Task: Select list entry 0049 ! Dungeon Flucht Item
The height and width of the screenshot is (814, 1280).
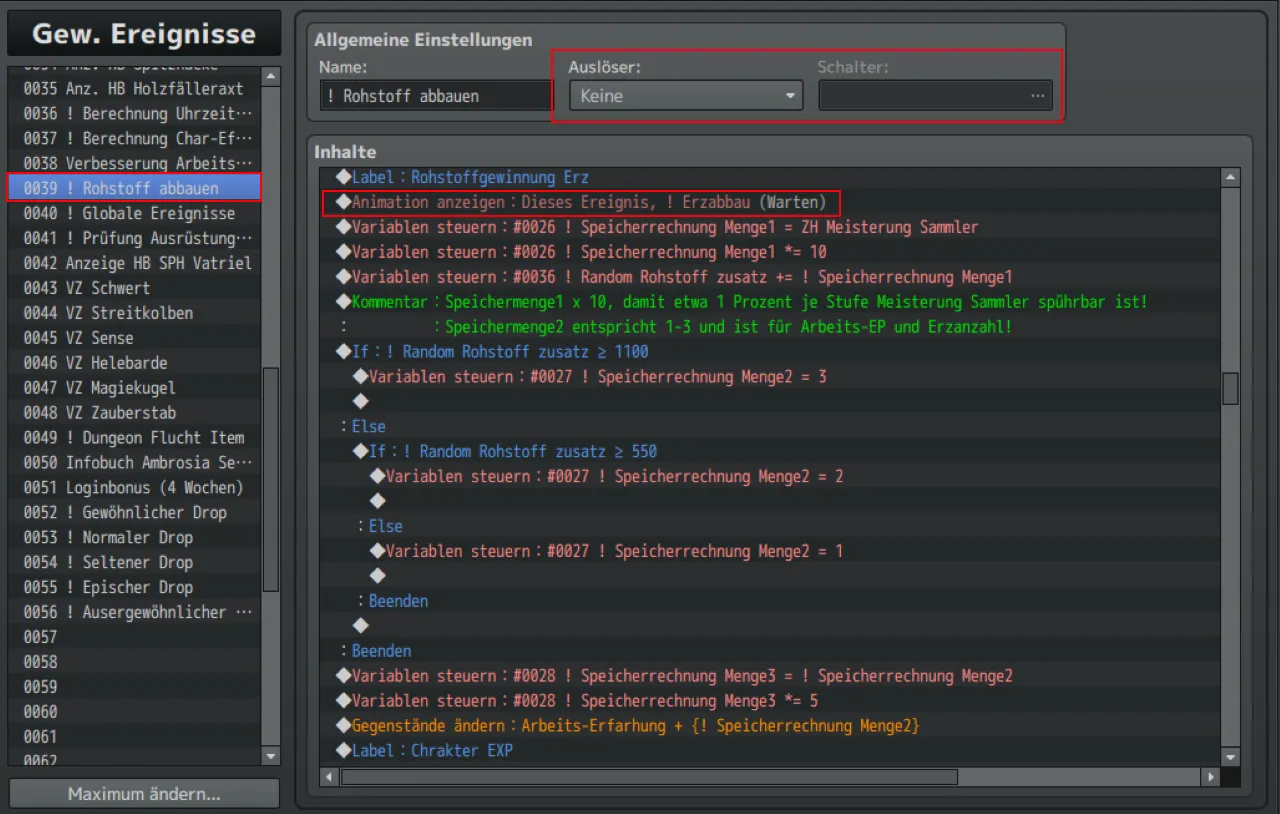Action: click(x=134, y=438)
